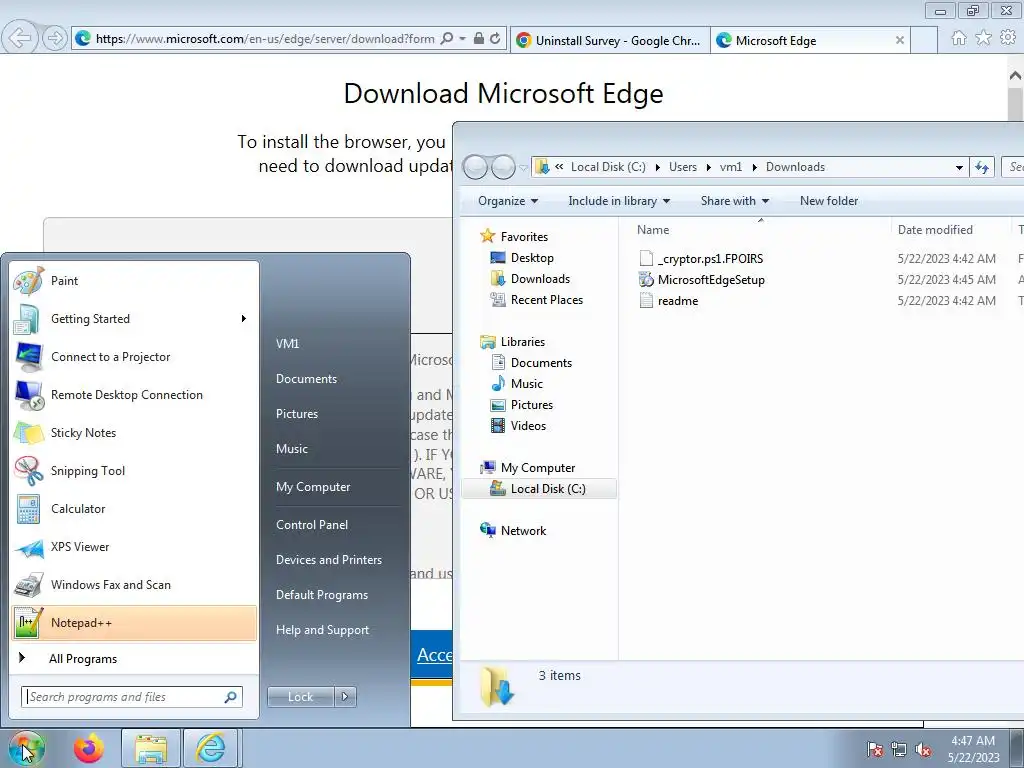Click the Internet Explorer forward arrow
Viewport: 1024px width, 768px height.
point(55,39)
